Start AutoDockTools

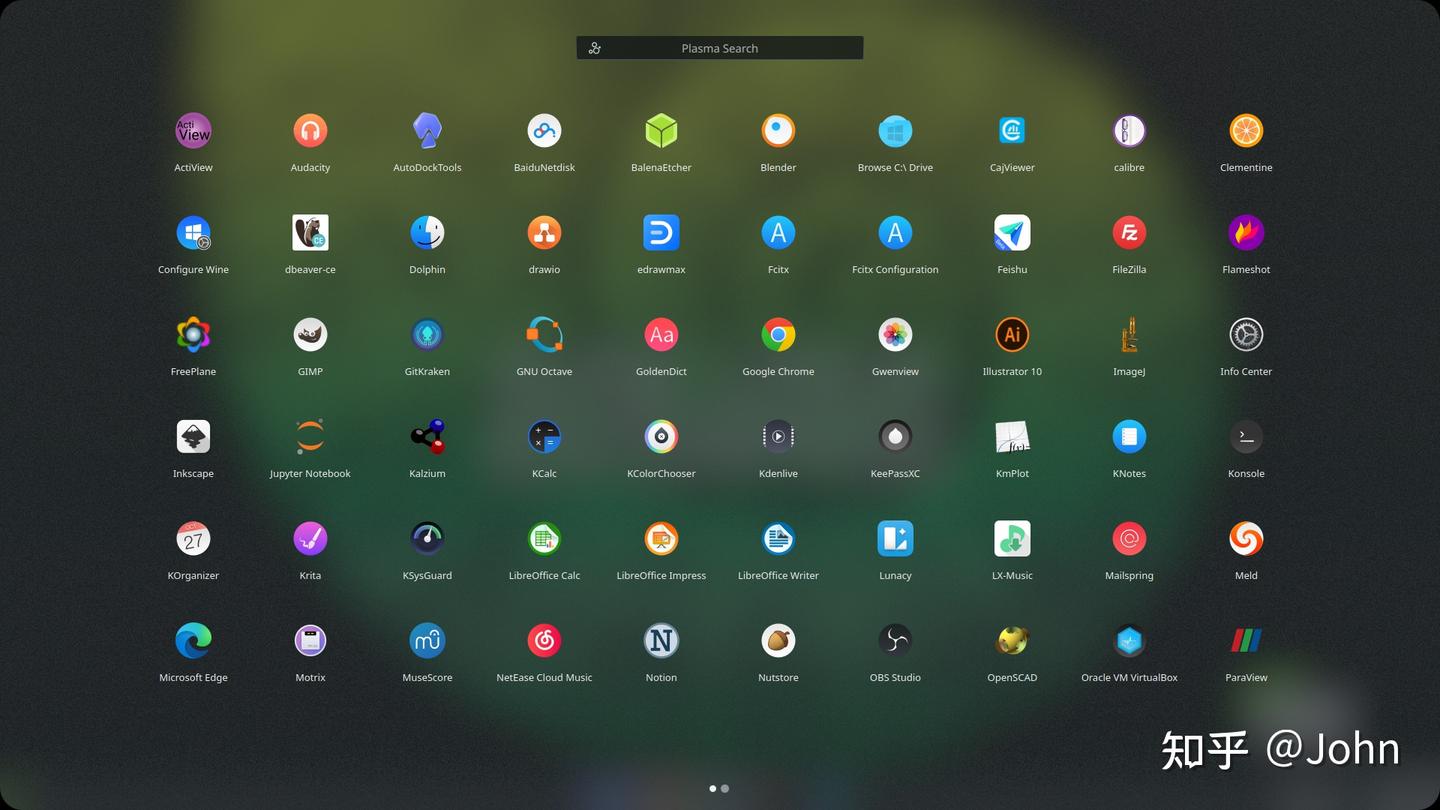pyautogui.click(x=427, y=131)
